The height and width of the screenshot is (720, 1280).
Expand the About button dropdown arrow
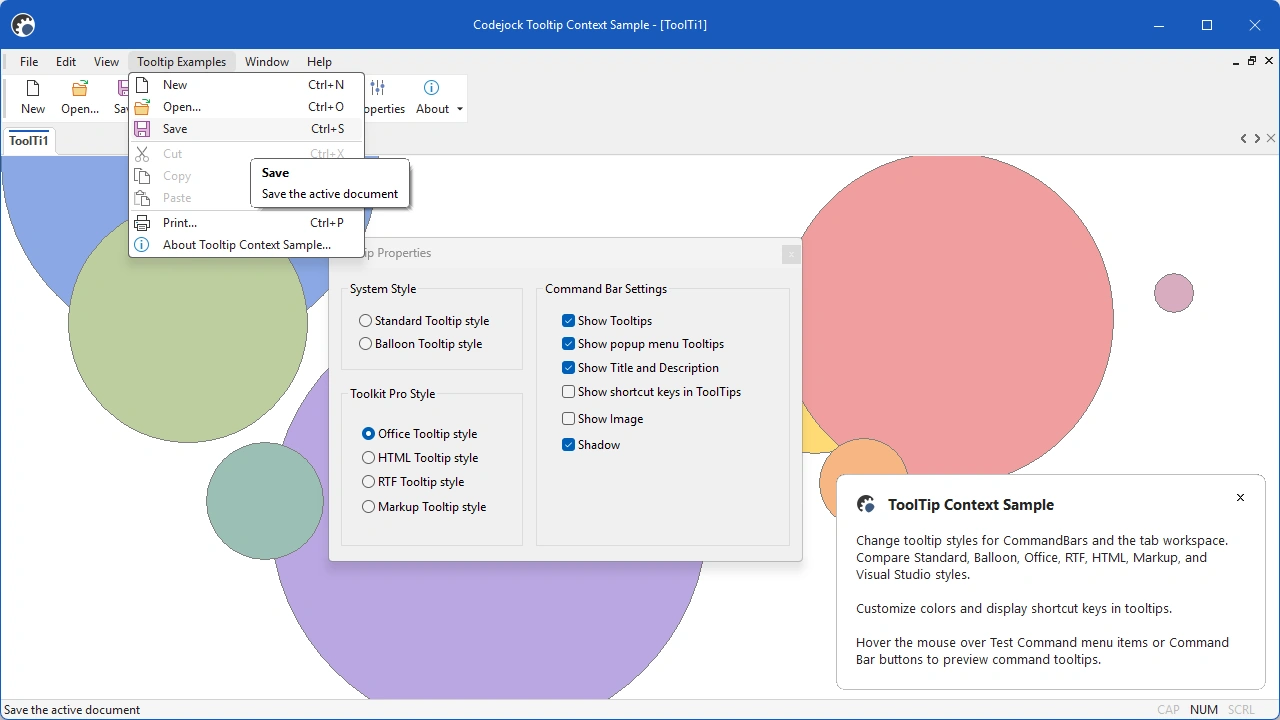[x=460, y=109]
